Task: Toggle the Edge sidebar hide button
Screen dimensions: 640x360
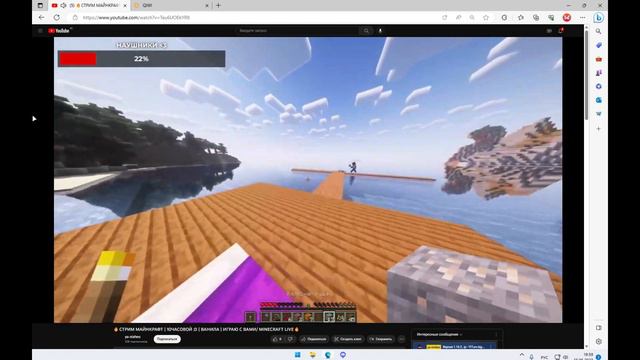Action: (x=598, y=328)
